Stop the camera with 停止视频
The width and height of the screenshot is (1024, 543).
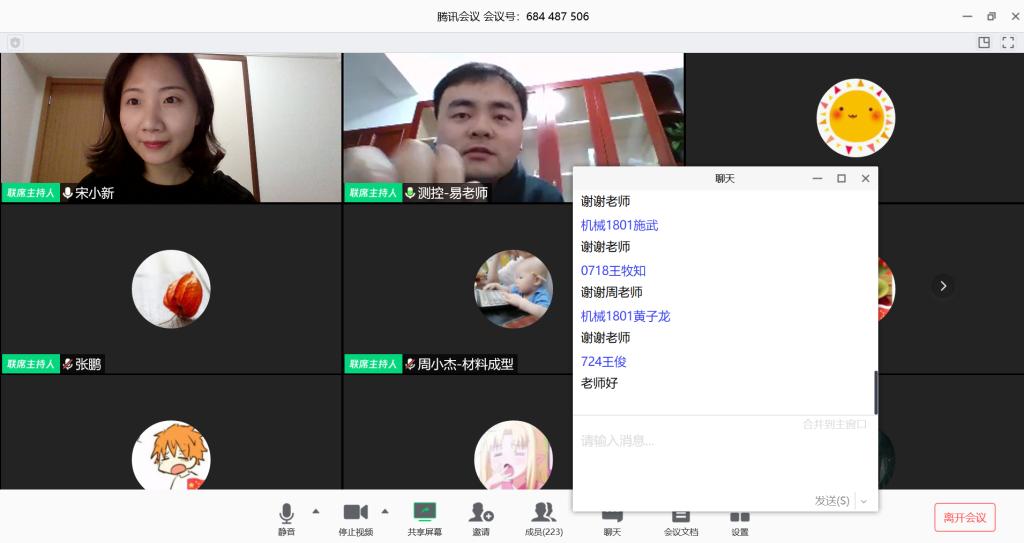coord(355,518)
